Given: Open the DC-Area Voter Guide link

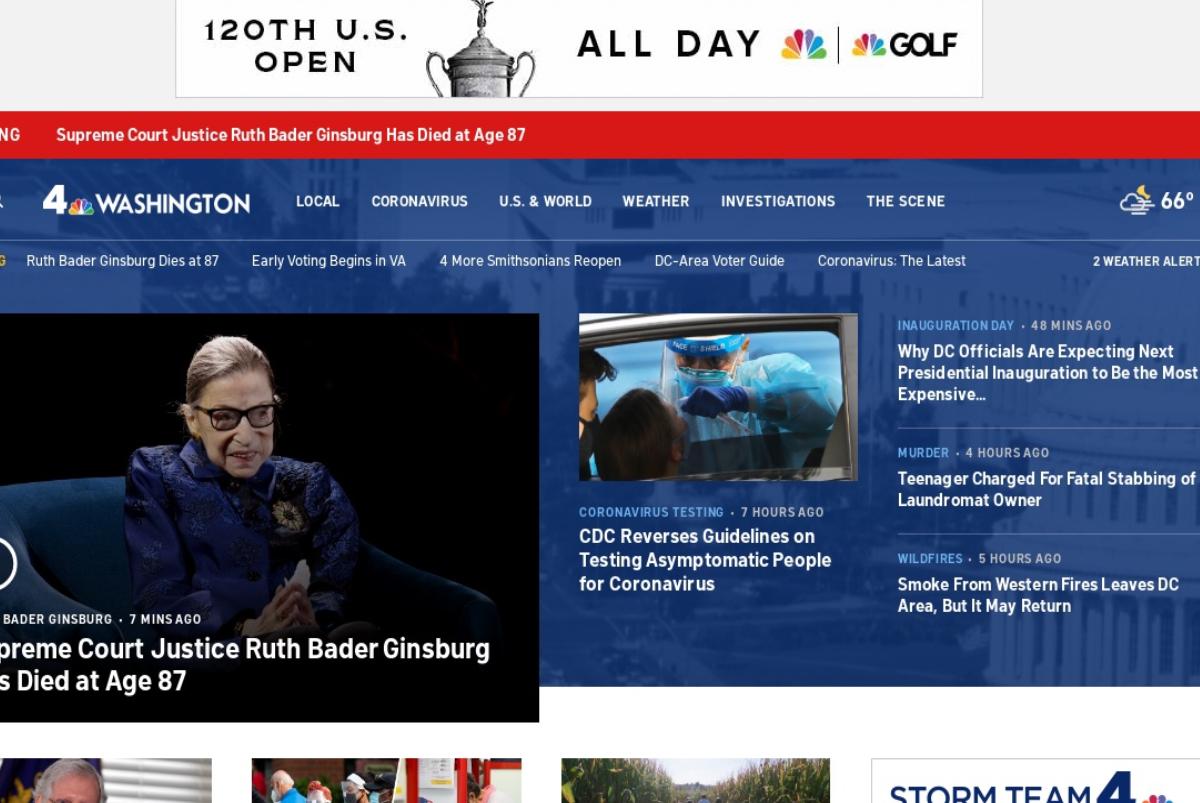Looking at the screenshot, I should coord(719,261).
